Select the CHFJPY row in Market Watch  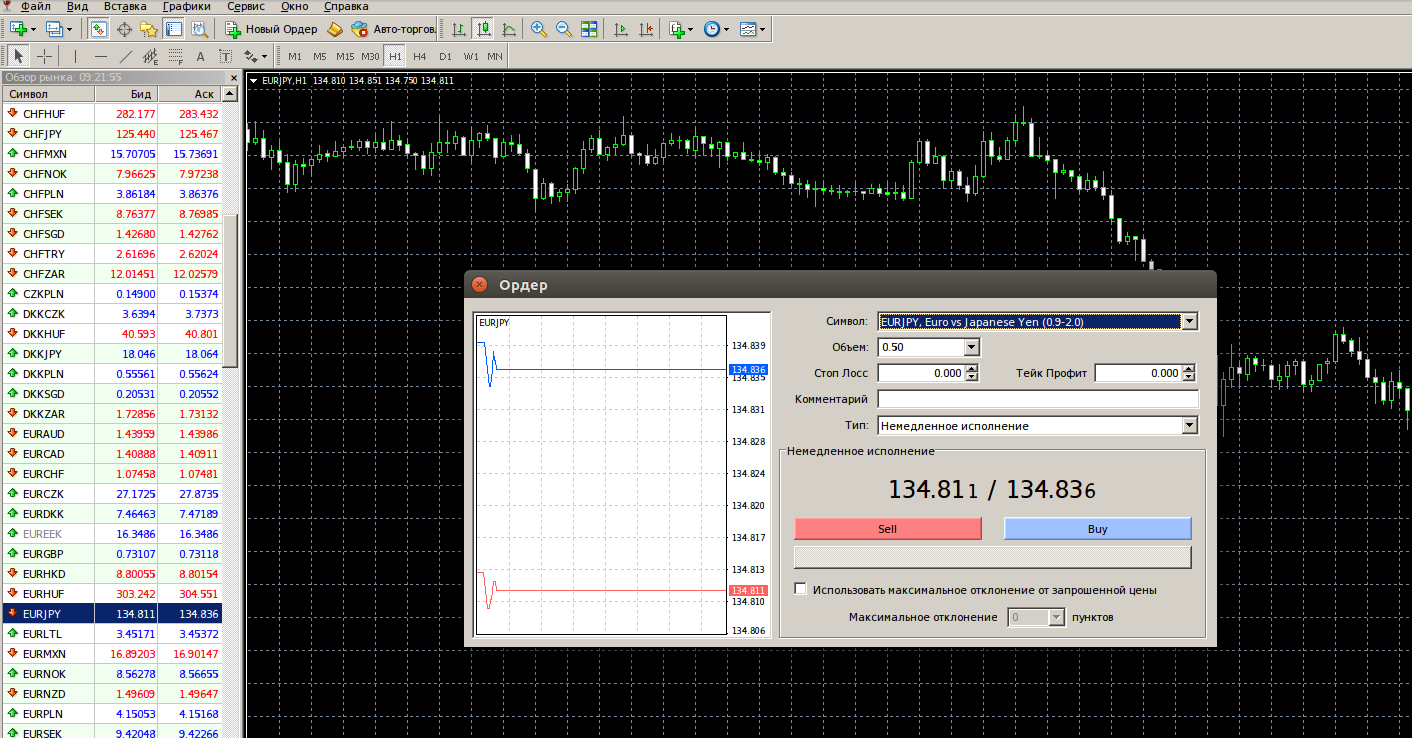tap(112, 134)
